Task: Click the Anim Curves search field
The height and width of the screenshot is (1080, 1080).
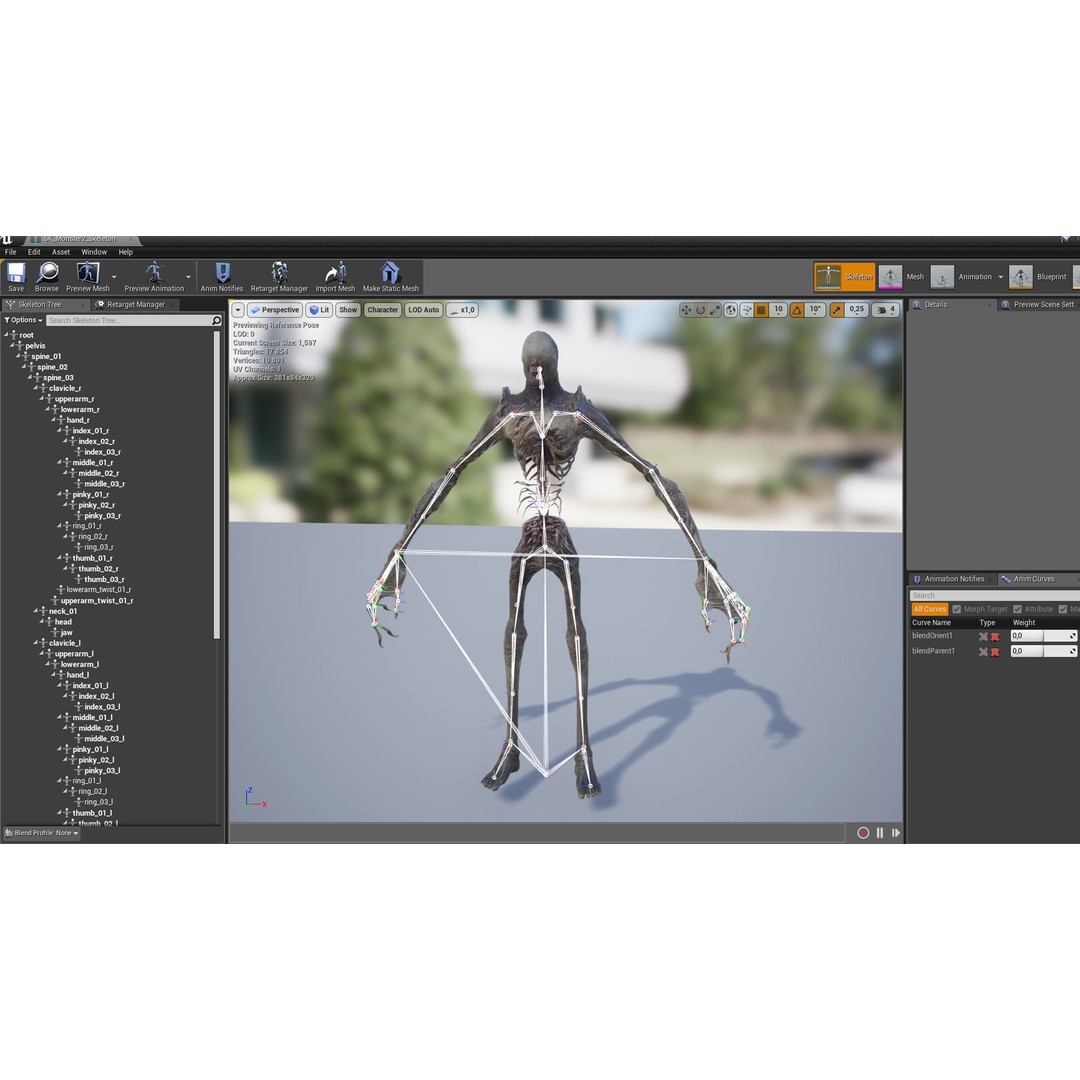Action: [x=994, y=595]
